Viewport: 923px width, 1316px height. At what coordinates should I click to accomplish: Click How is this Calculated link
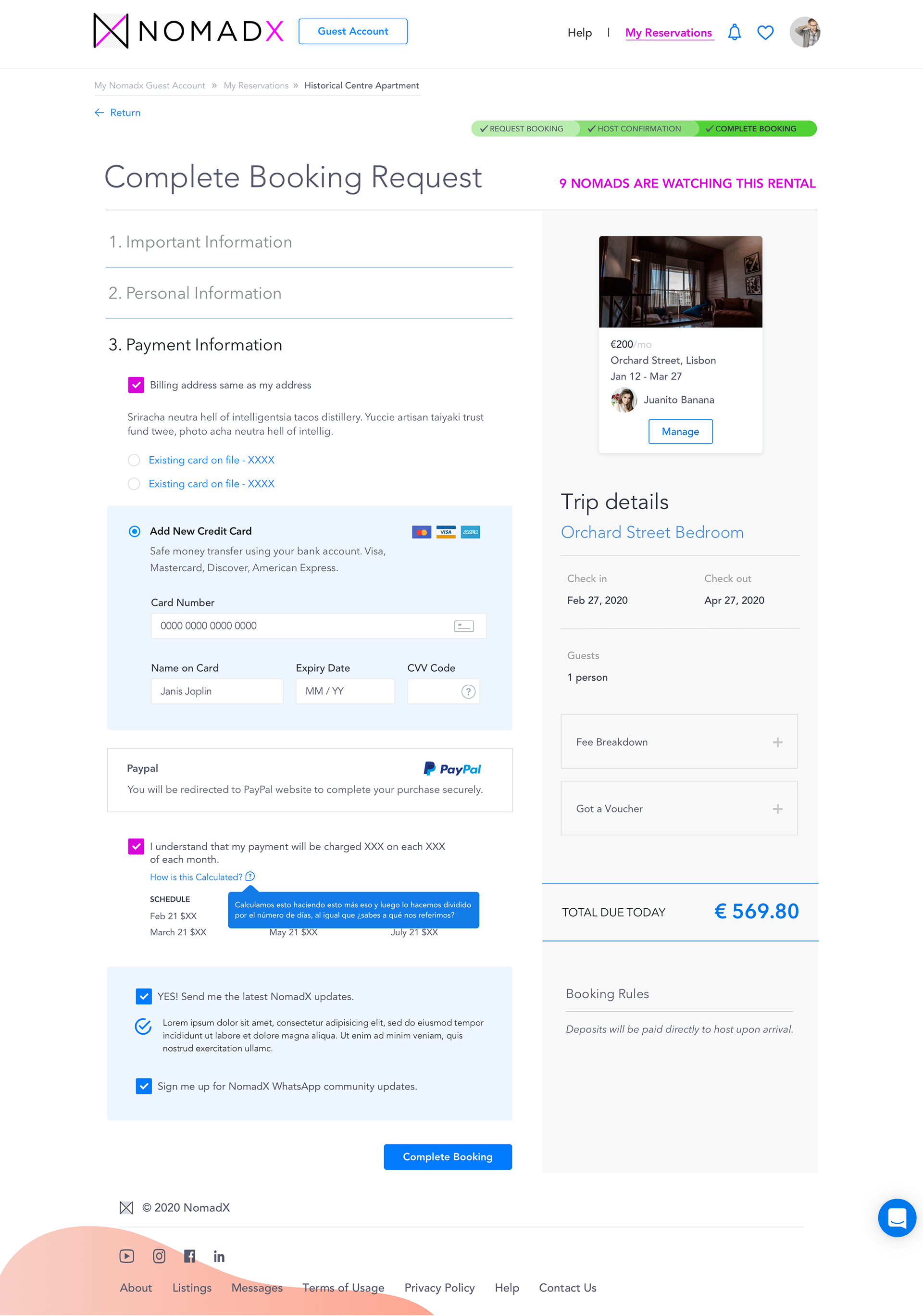point(196,877)
